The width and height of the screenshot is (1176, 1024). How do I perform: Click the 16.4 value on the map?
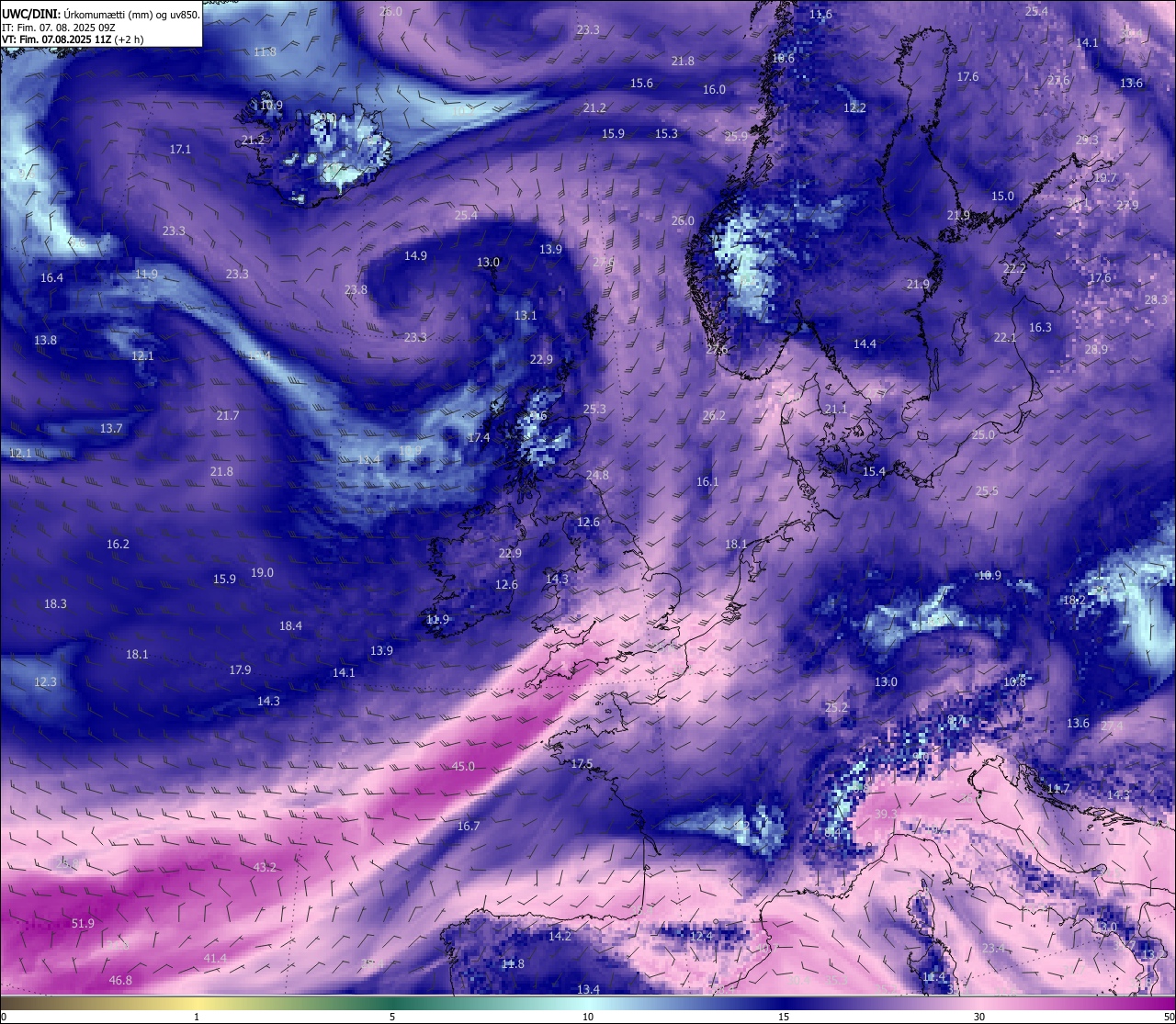(x=51, y=278)
